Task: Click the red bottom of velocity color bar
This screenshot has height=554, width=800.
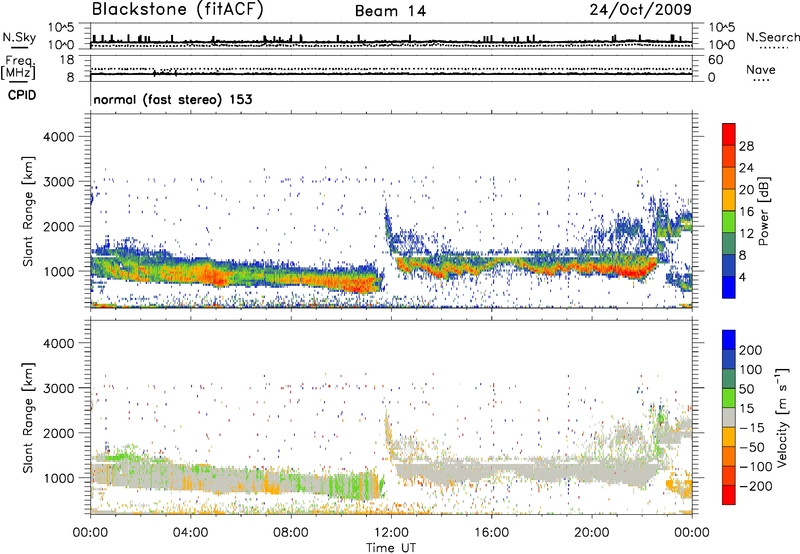Action: 729,495
